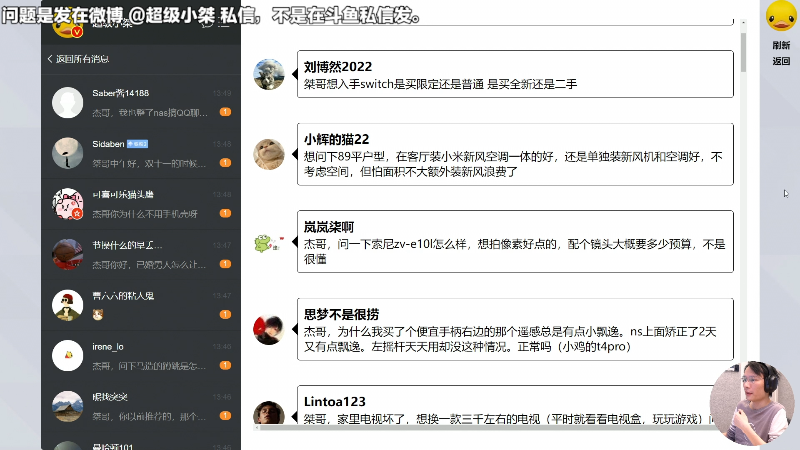Select username 岚岚柒啊

(x=329, y=227)
